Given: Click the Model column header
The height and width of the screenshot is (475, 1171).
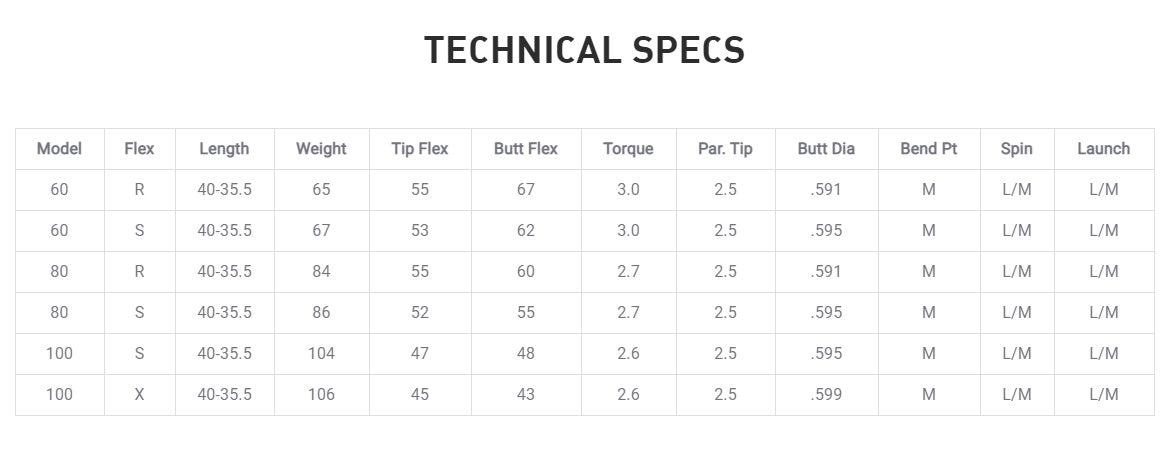Looking at the screenshot, I should 59,149.
